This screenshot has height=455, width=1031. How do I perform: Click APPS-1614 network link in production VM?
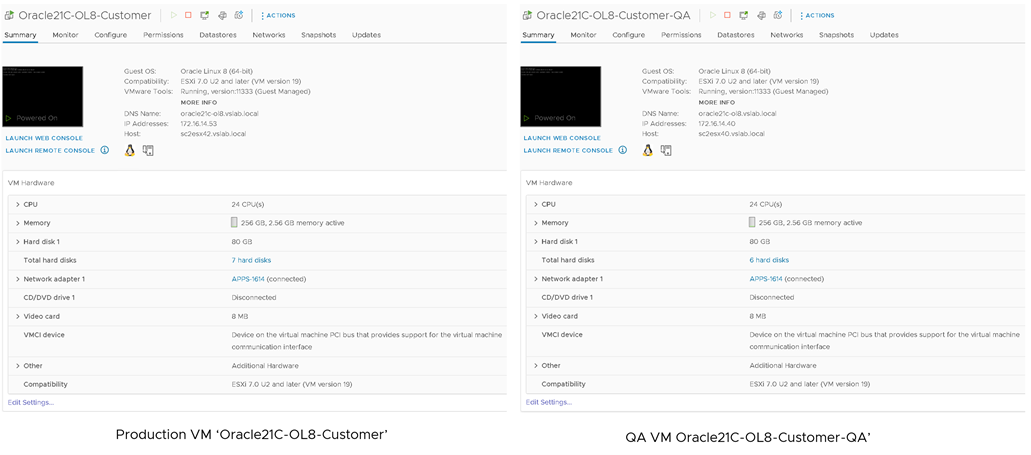248,279
